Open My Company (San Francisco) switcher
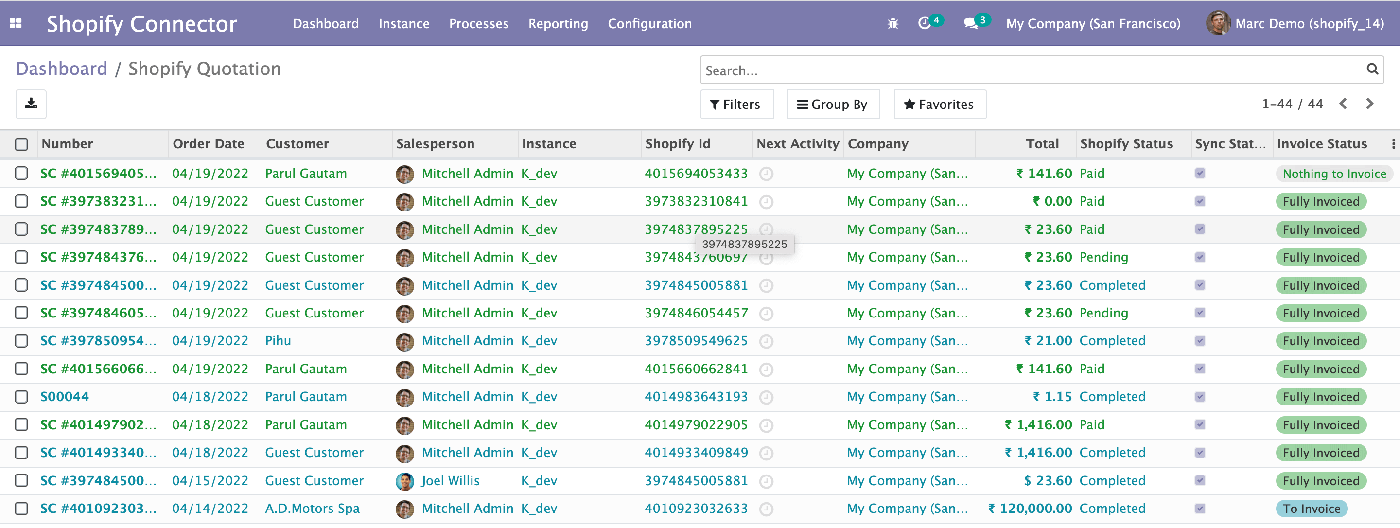 (x=1093, y=23)
